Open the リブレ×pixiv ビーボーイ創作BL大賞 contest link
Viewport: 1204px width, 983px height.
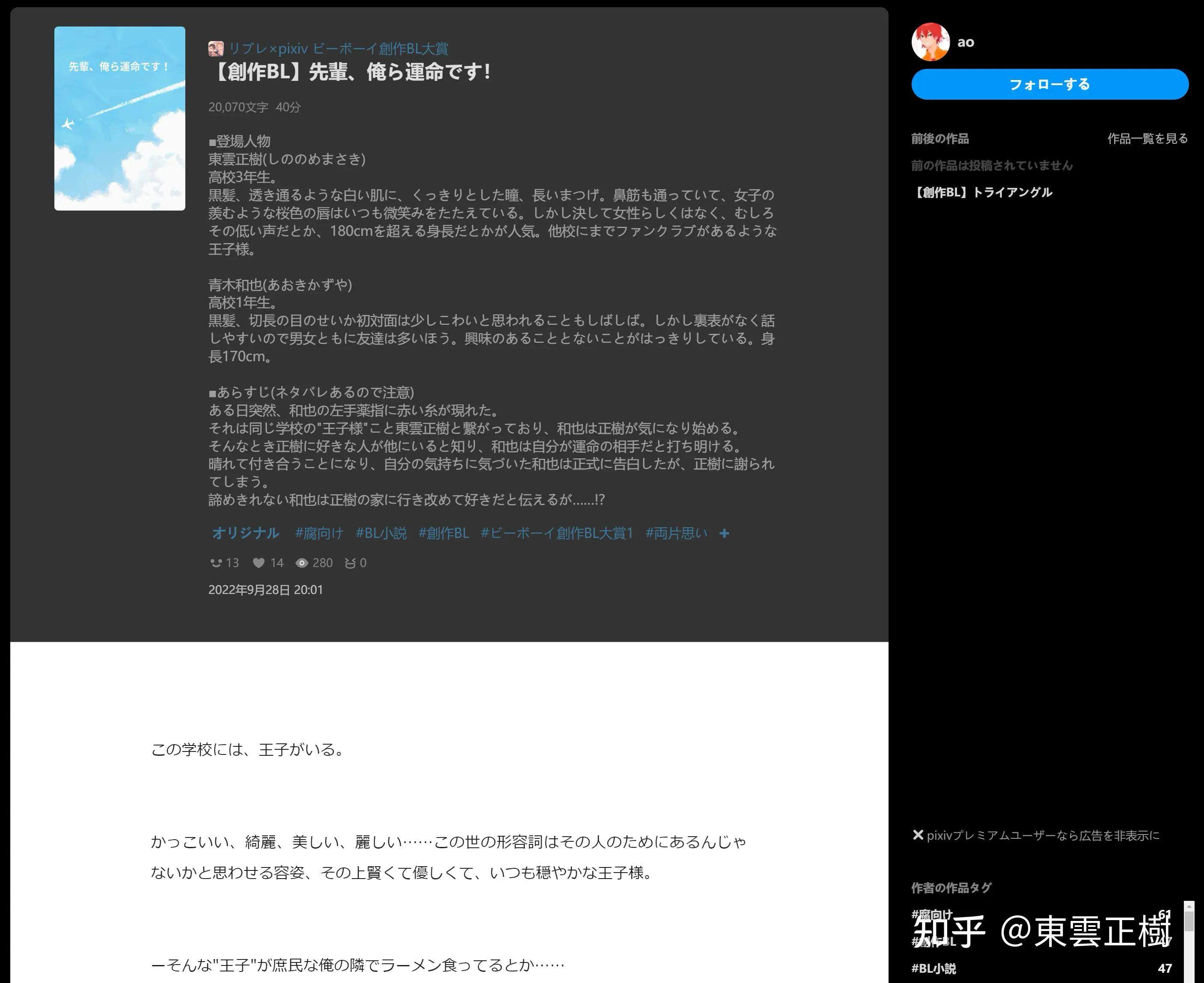click(339, 49)
